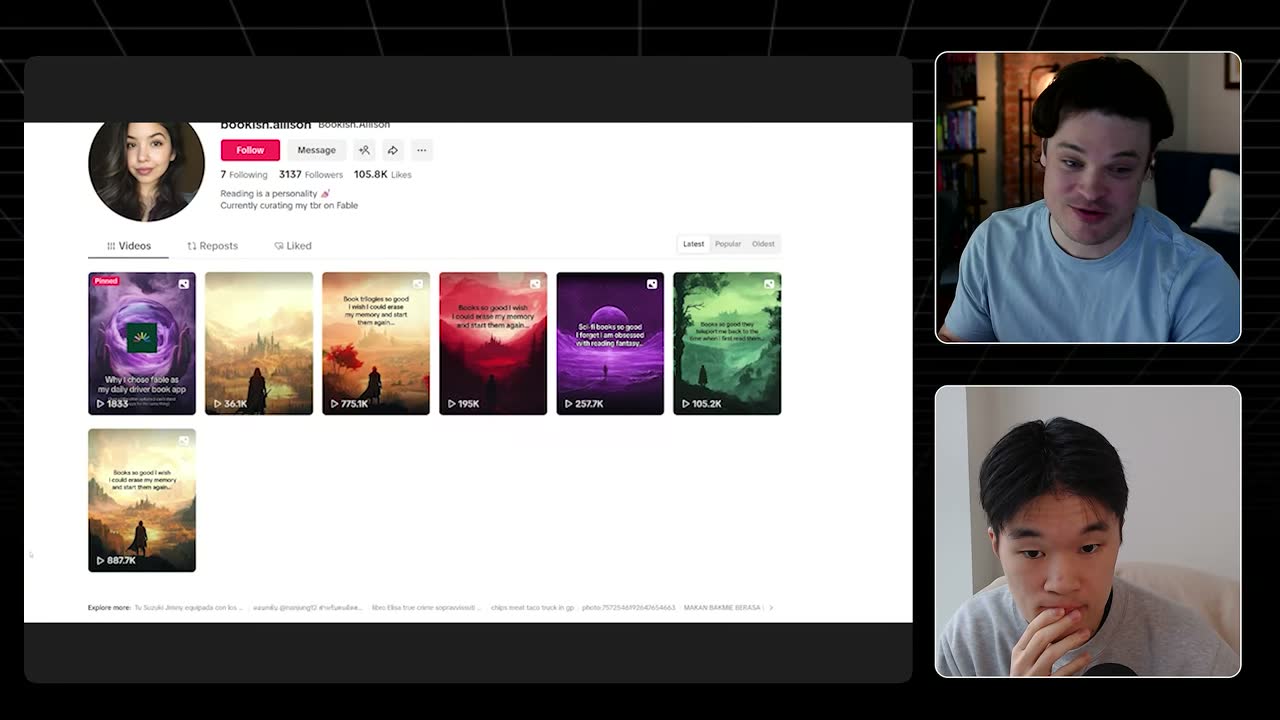Expand Explore more with the right chevron
Viewport: 1280px width, 720px height.
[771, 607]
